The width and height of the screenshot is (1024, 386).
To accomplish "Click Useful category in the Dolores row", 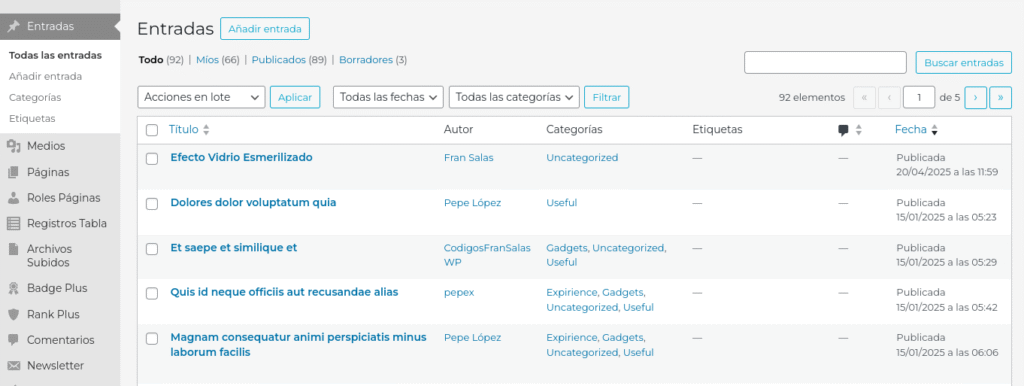I will pos(562,202).
